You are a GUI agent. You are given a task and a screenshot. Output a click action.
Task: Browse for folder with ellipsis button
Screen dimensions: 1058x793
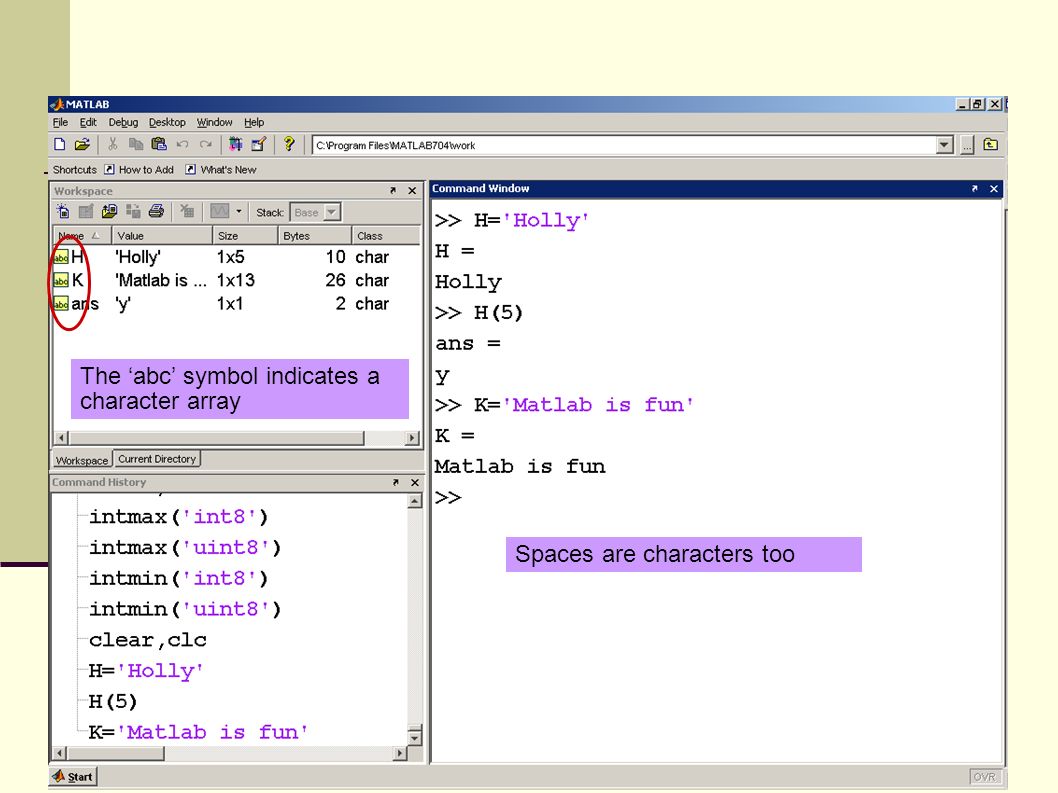pyautogui.click(x=968, y=145)
